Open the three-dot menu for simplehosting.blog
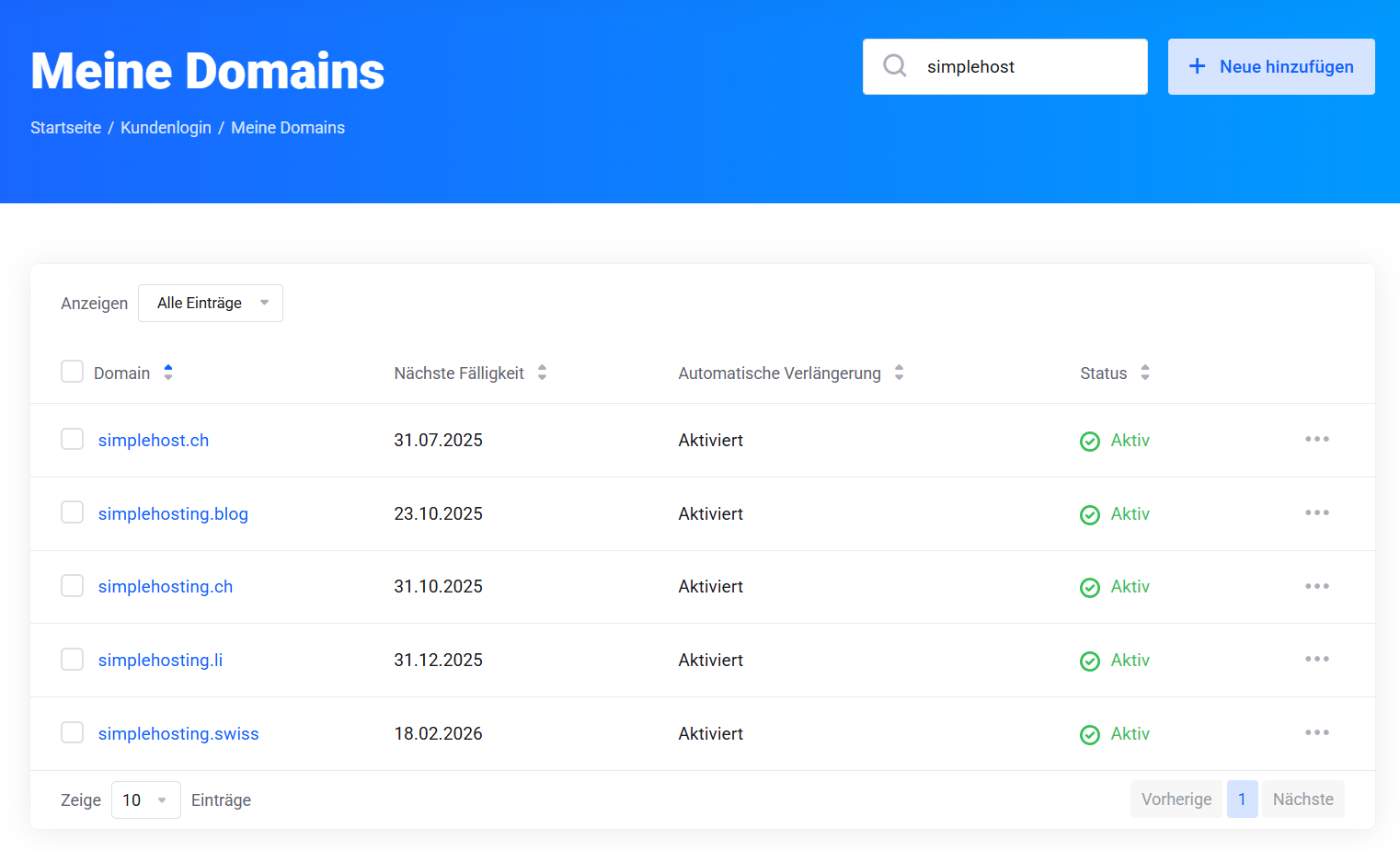Viewport: 1400px width, 851px height. (x=1316, y=513)
